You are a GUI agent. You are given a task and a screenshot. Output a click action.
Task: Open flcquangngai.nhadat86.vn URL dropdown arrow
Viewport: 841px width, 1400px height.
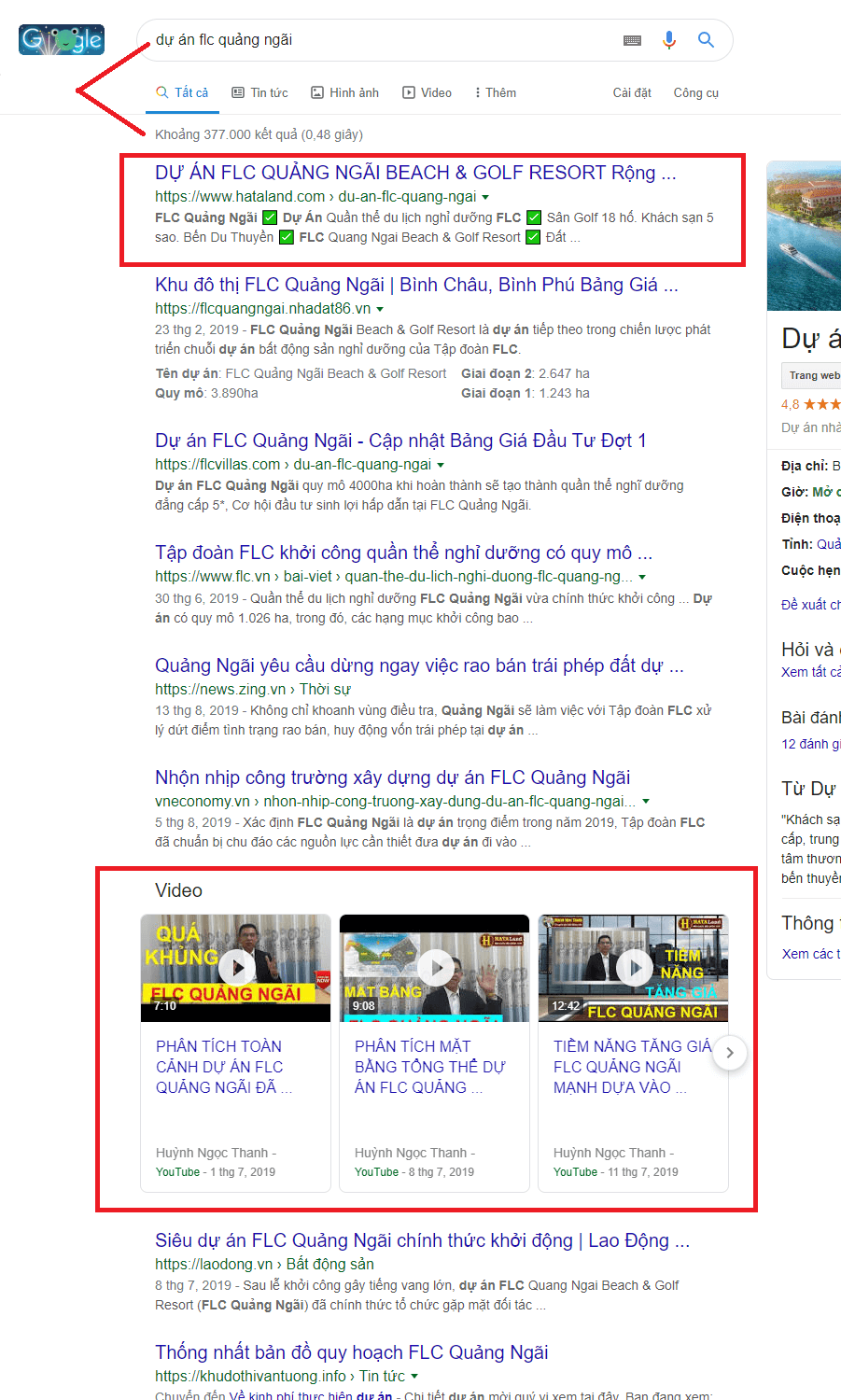click(x=380, y=309)
